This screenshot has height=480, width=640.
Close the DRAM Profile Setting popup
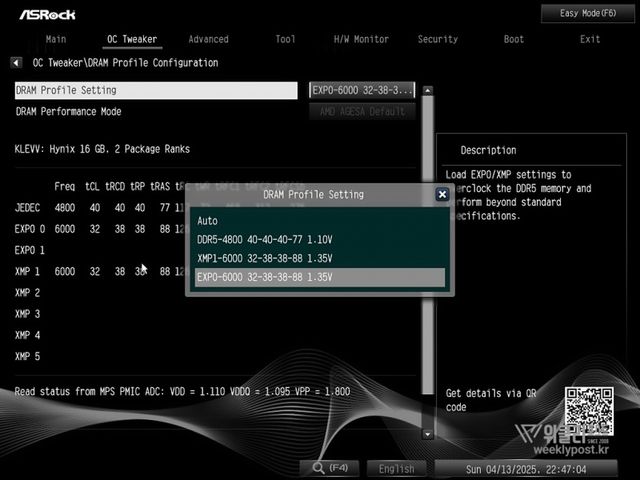tap(442, 195)
